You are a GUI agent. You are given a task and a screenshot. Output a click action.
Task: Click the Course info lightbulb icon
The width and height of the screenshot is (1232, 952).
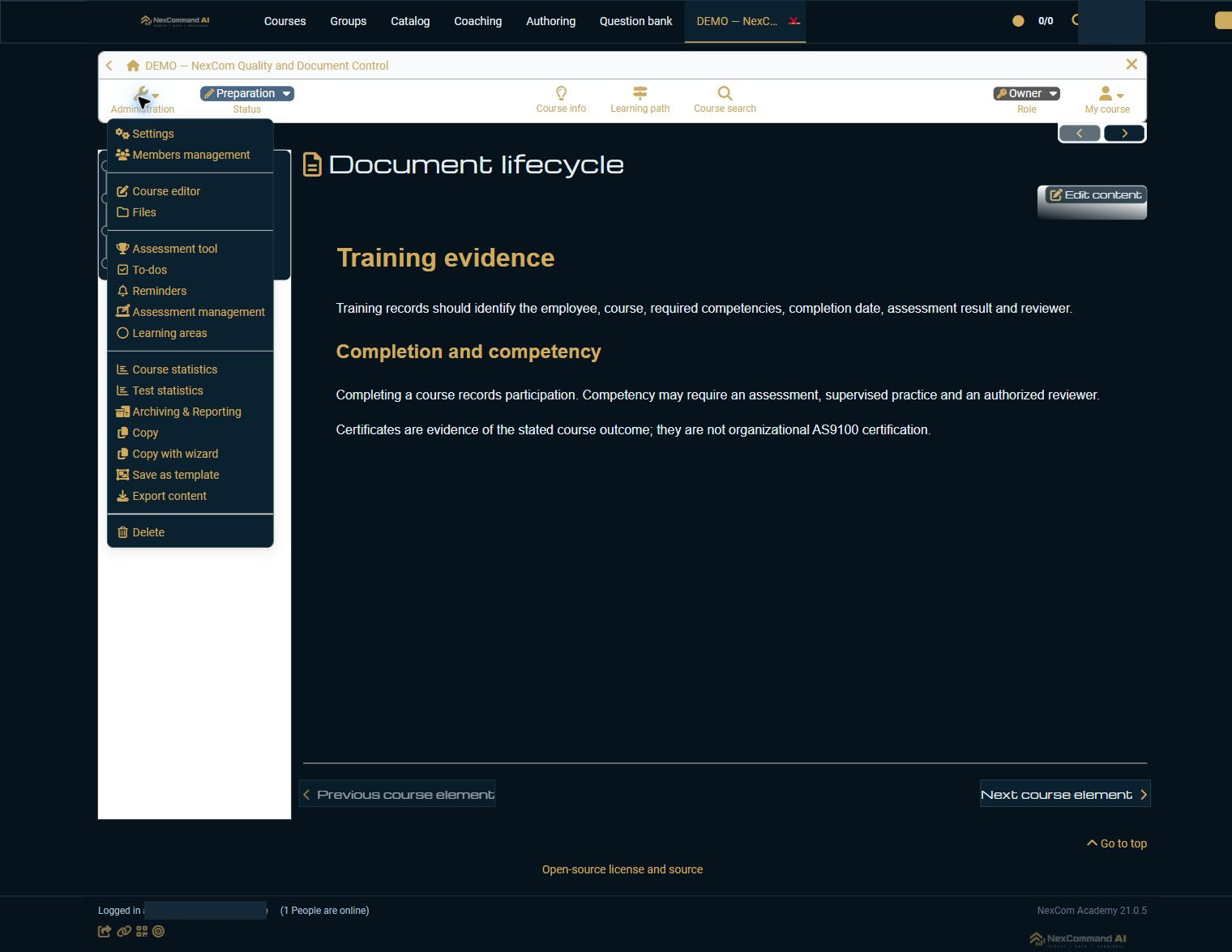tap(561, 93)
